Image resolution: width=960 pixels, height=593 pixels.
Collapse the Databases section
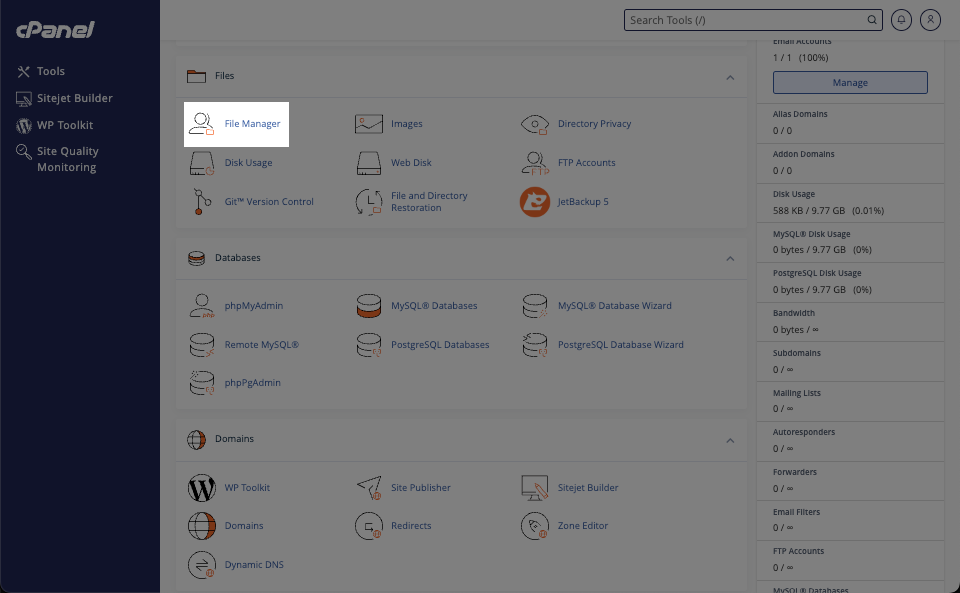point(730,259)
